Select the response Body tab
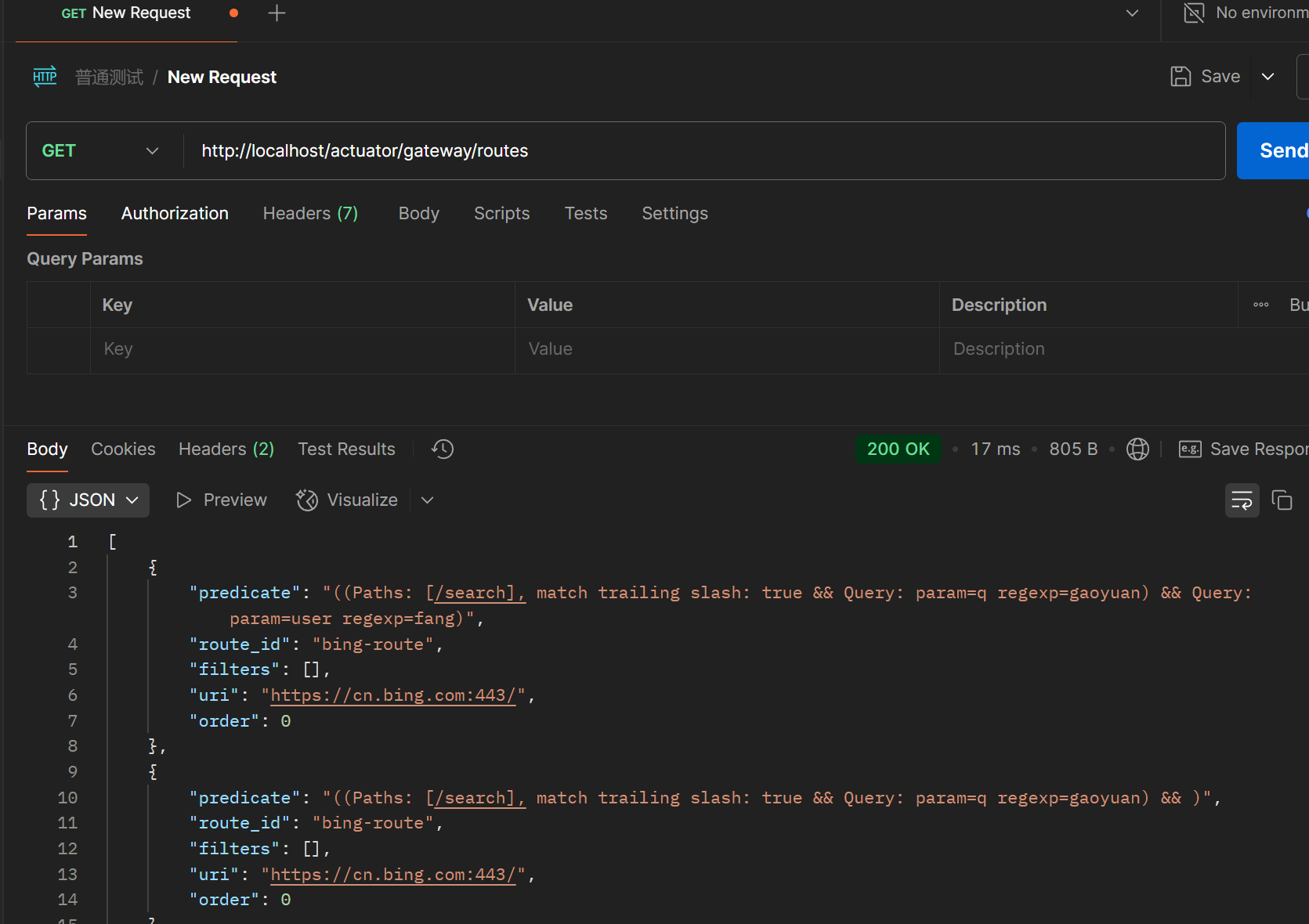Image resolution: width=1309 pixels, height=924 pixels. pyautogui.click(x=48, y=449)
